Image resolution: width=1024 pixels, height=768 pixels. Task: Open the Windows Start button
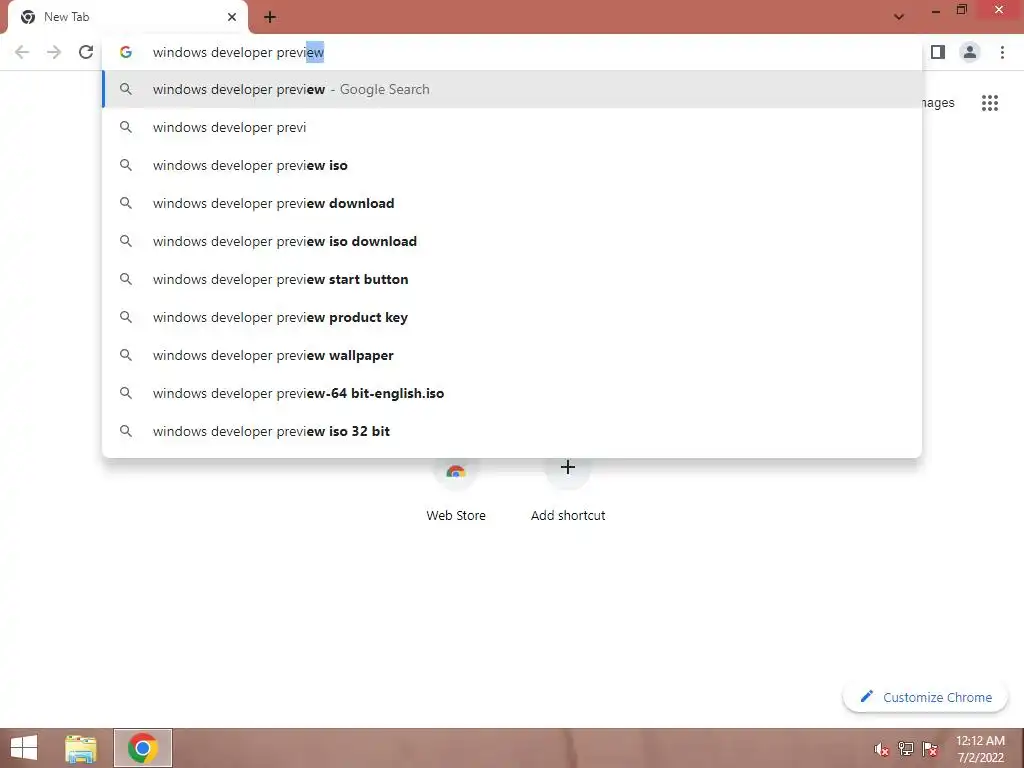(24, 748)
